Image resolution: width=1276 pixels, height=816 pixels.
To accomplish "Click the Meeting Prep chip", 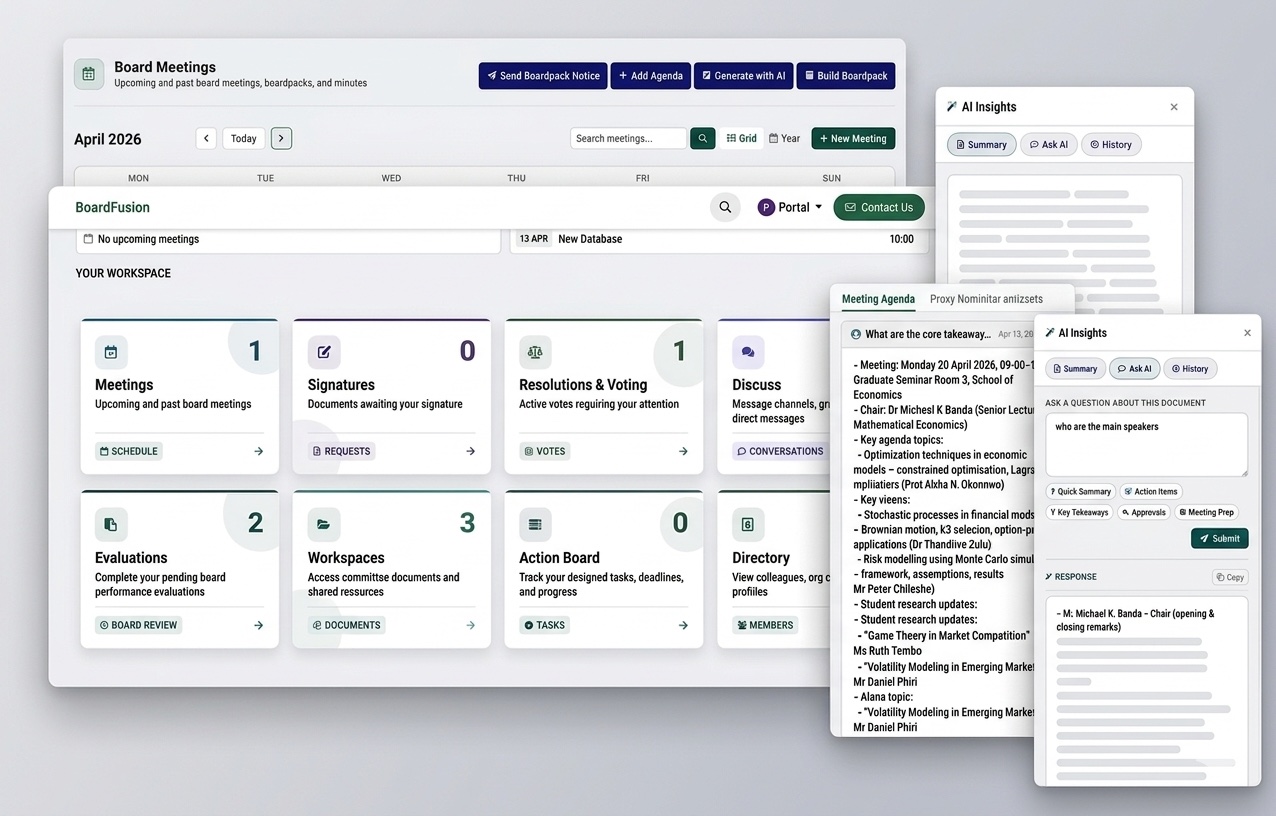I will coord(1206,512).
